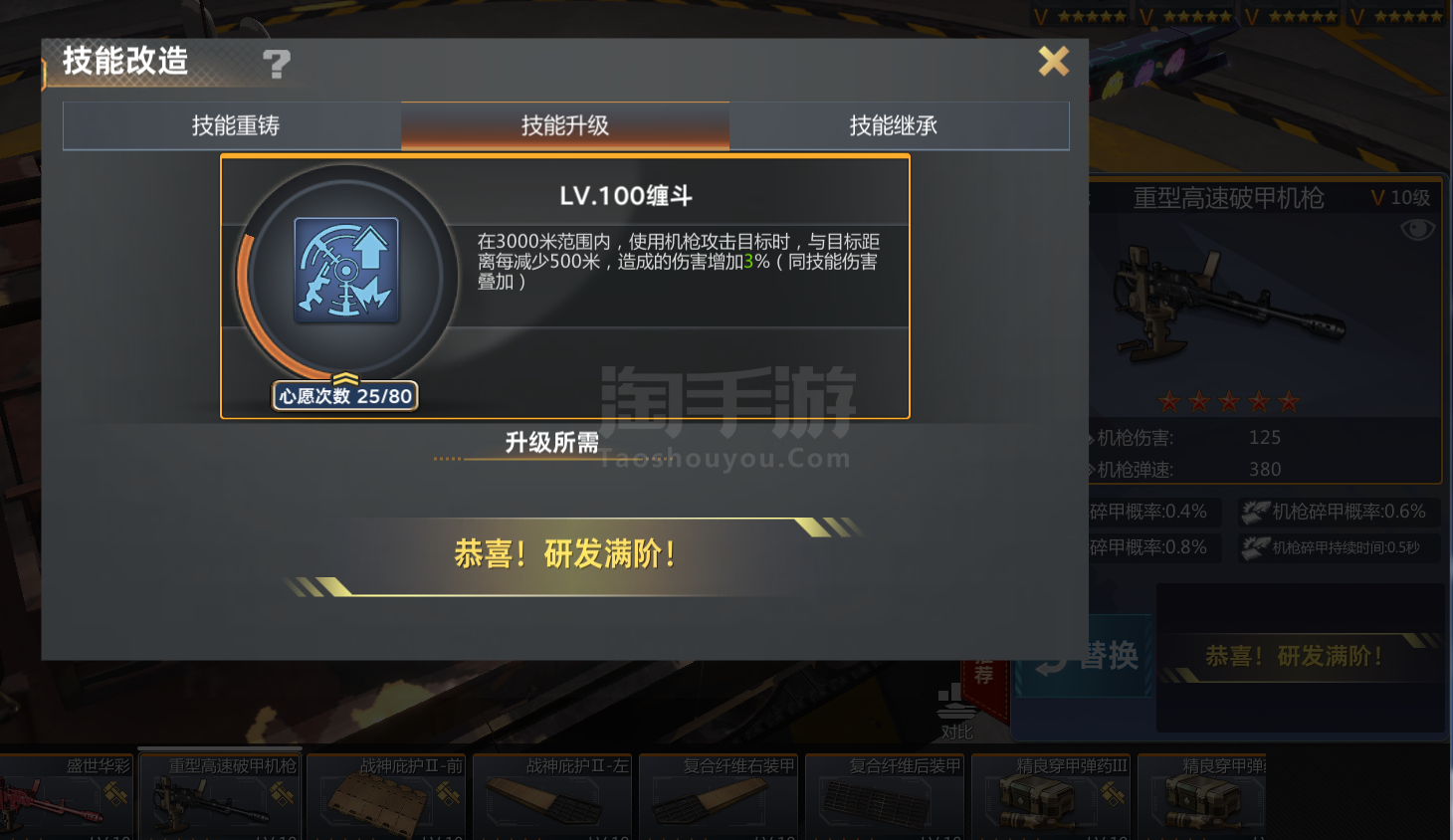Pick the 复合纤维右装甲 item
Viewport: 1453px width, 840px height.
tap(719, 796)
